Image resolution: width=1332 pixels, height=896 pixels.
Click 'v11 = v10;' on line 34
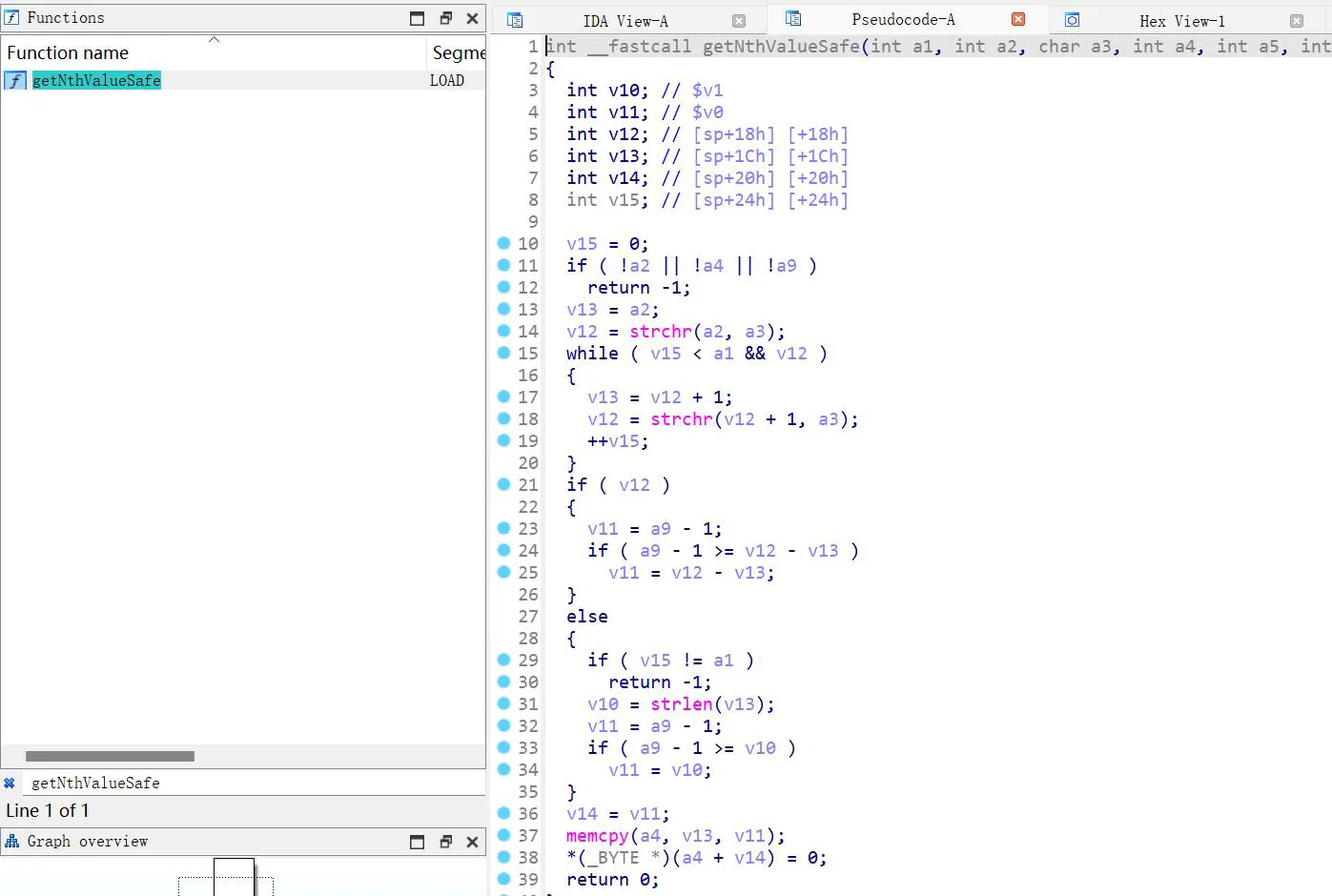click(660, 769)
